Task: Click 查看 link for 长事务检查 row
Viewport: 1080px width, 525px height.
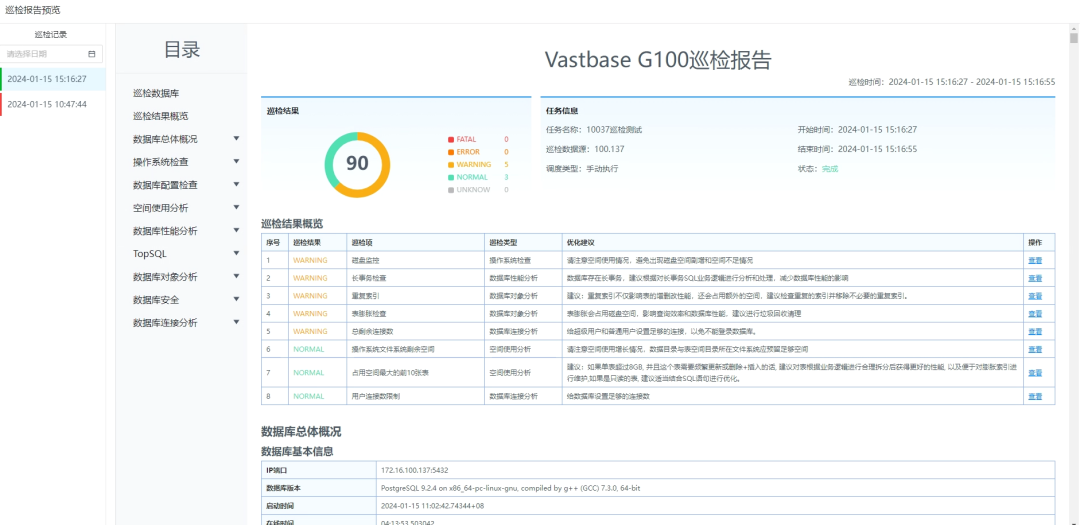Action: pos(1035,278)
